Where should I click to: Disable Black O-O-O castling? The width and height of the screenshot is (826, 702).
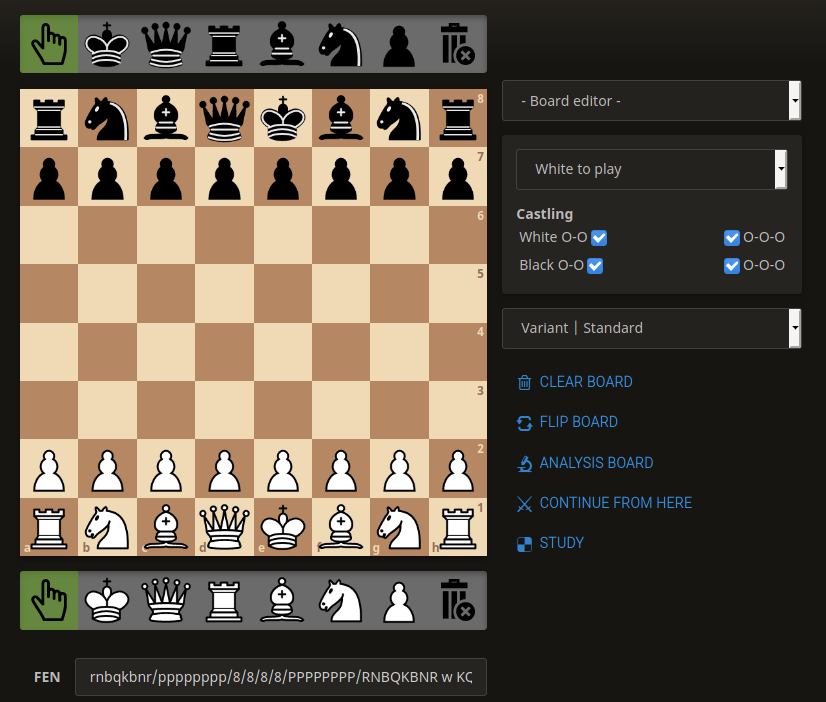coord(733,265)
